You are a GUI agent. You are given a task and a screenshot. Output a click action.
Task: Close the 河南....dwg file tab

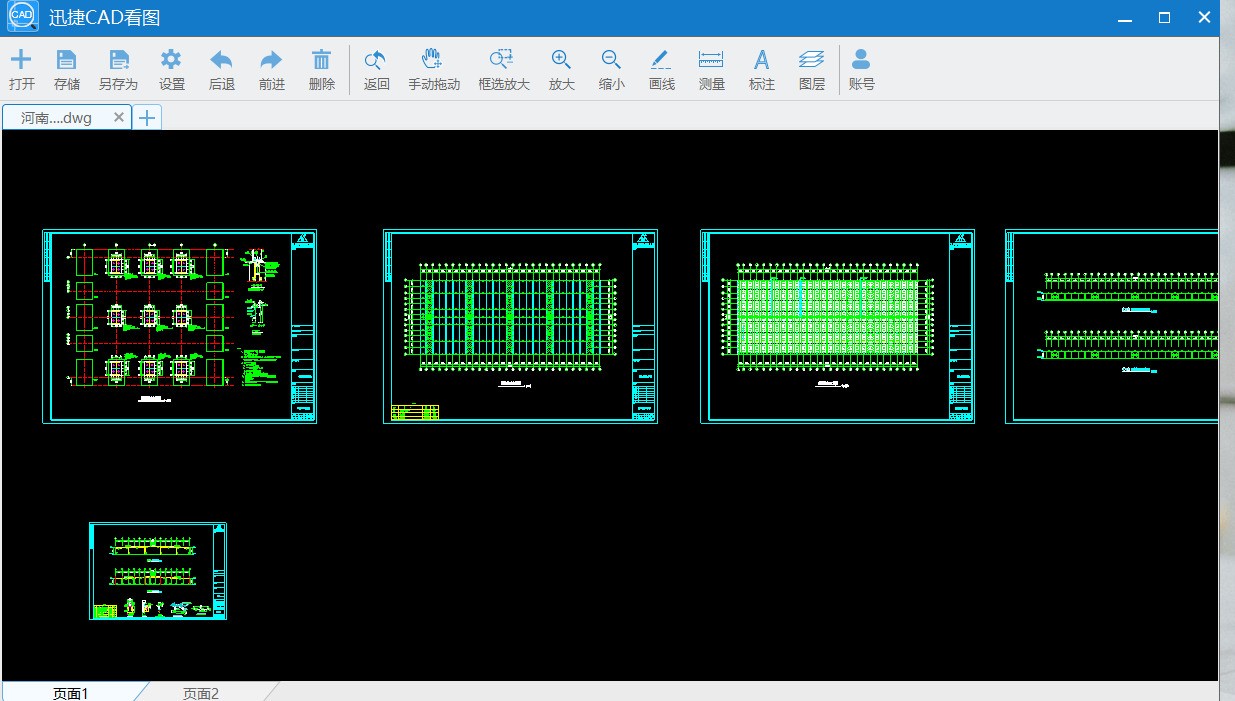[x=119, y=118]
